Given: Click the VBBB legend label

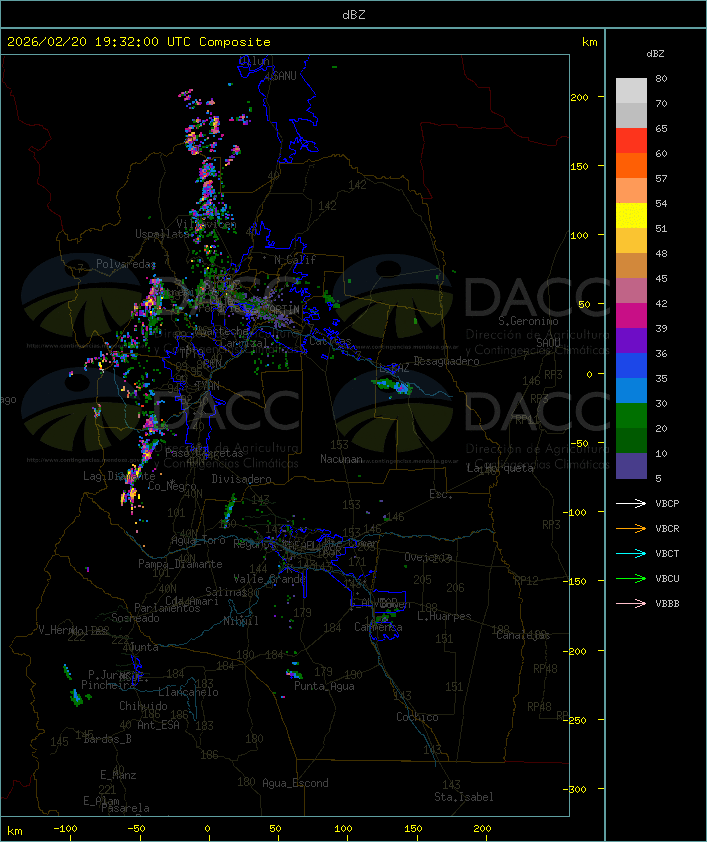Looking at the screenshot, I should [667, 604].
